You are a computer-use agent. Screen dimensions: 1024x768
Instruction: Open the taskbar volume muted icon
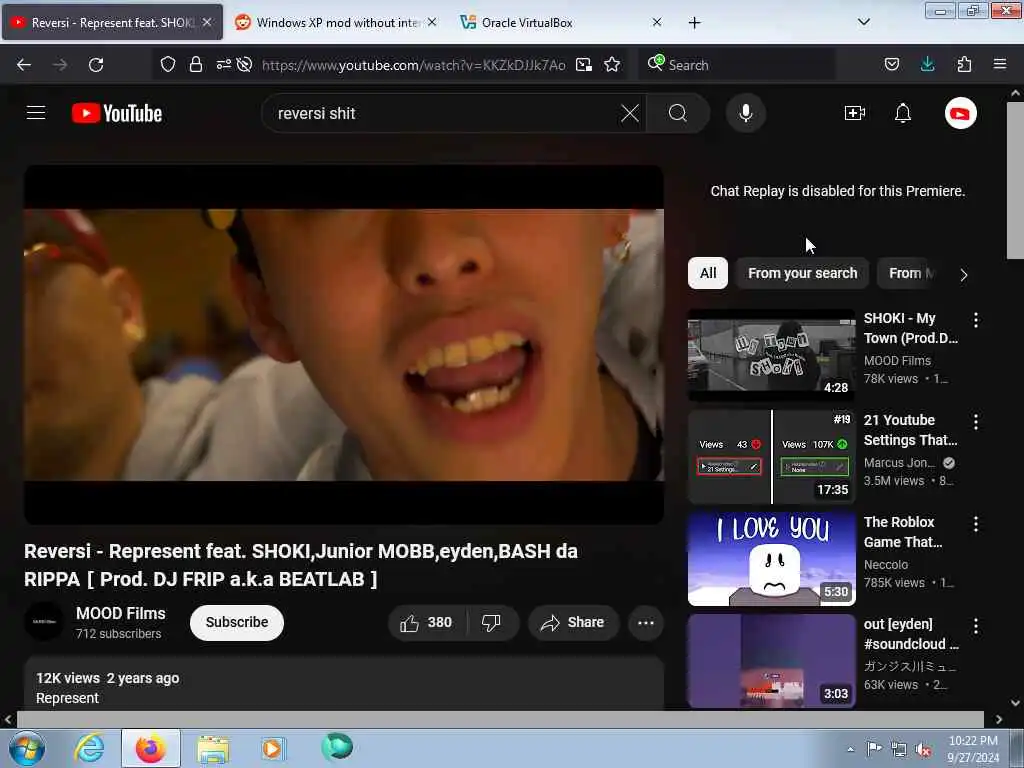[923, 750]
